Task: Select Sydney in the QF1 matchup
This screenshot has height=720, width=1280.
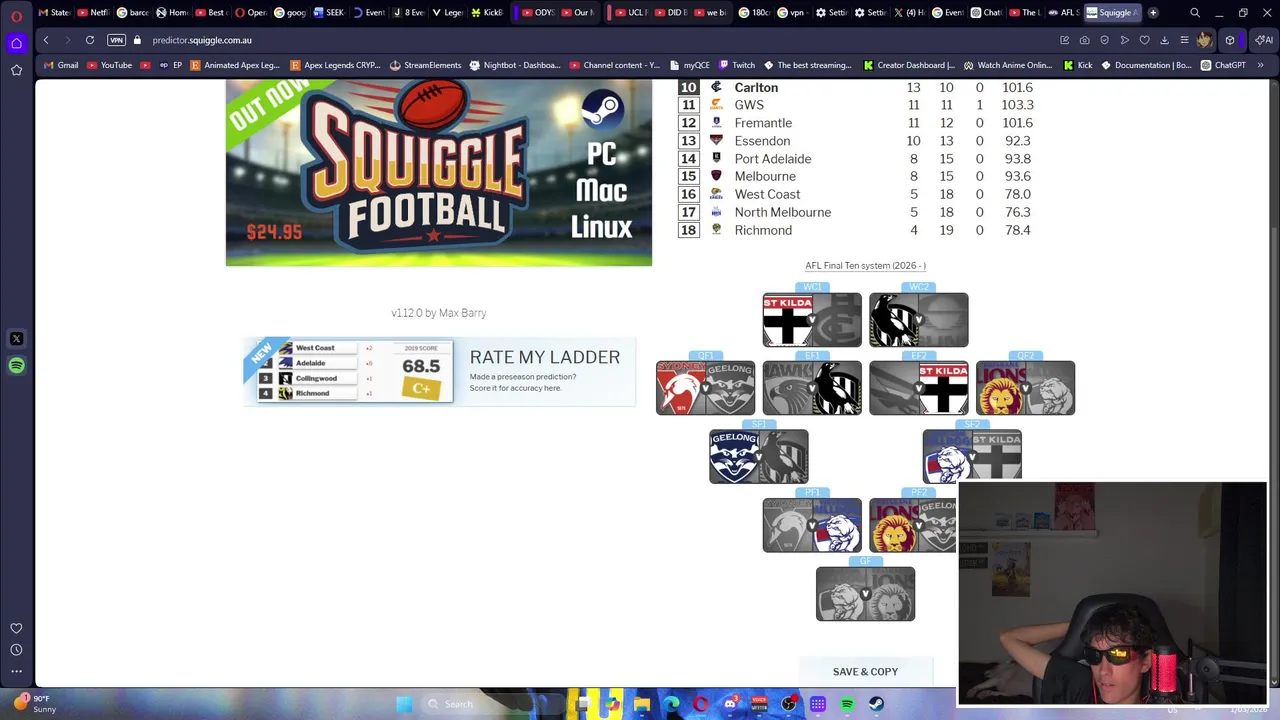Action: tap(681, 388)
